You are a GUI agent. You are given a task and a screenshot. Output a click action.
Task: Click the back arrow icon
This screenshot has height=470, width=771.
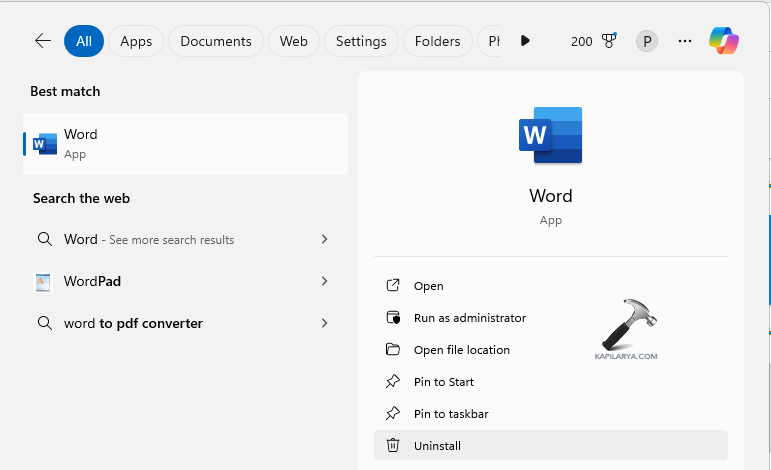[x=42, y=41]
